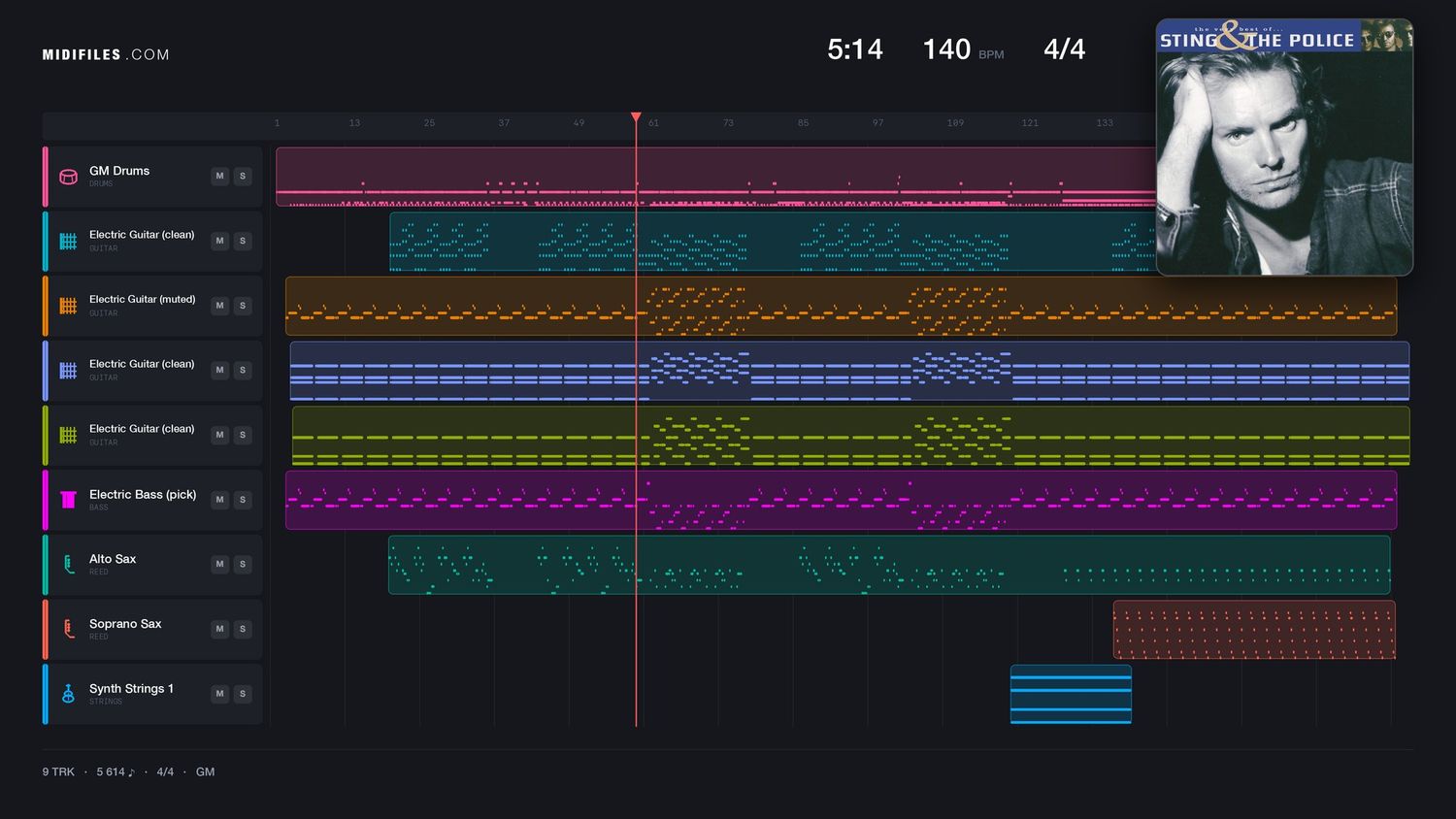The width and height of the screenshot is (1456, 819).
Task: Select the magenta Electric Bass clip
Action: tap(841, 500)
